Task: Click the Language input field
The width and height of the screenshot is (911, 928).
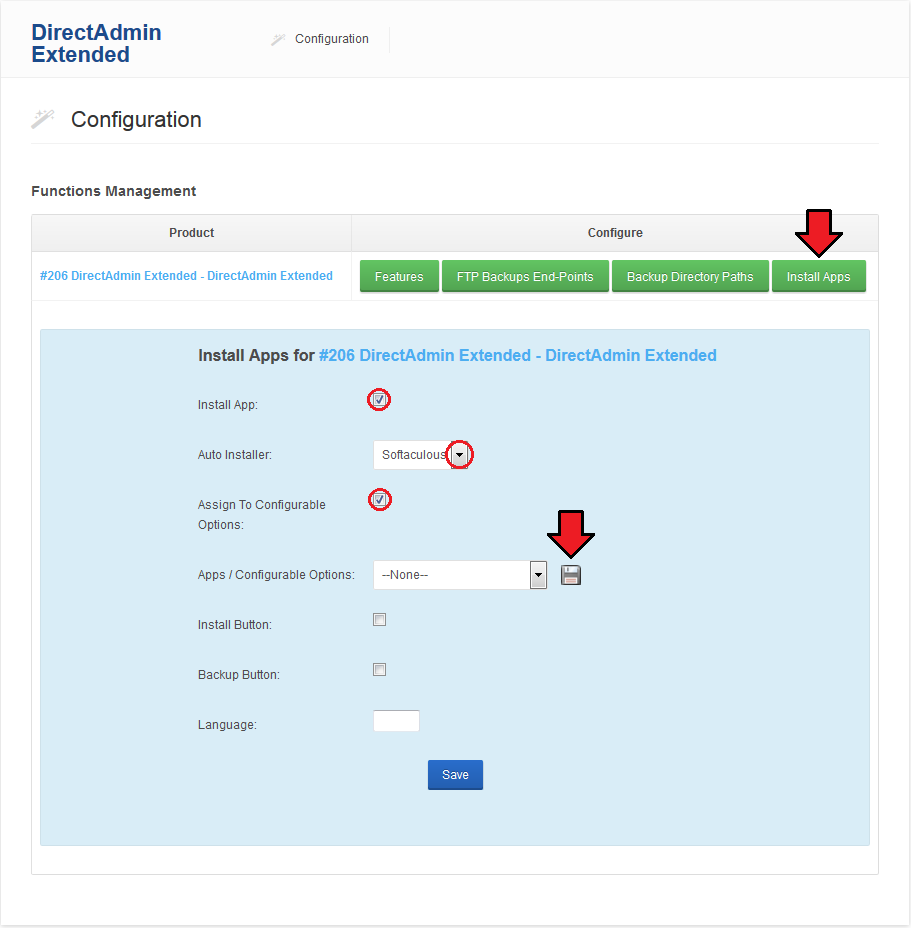Action: click(x=396, y=720)
